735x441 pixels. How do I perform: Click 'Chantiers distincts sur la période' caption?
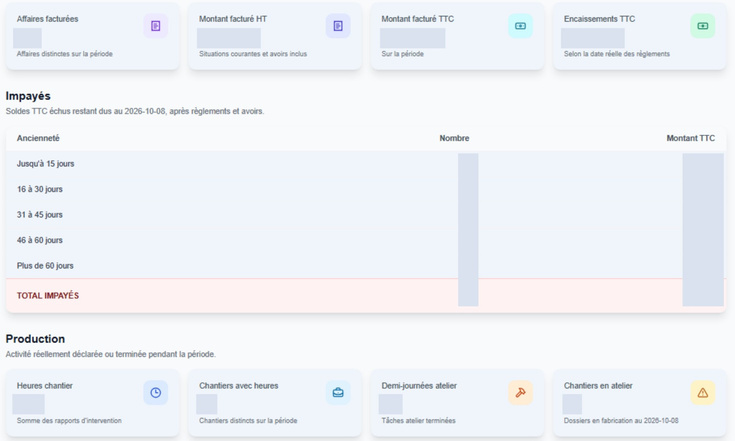click(248, 421)
